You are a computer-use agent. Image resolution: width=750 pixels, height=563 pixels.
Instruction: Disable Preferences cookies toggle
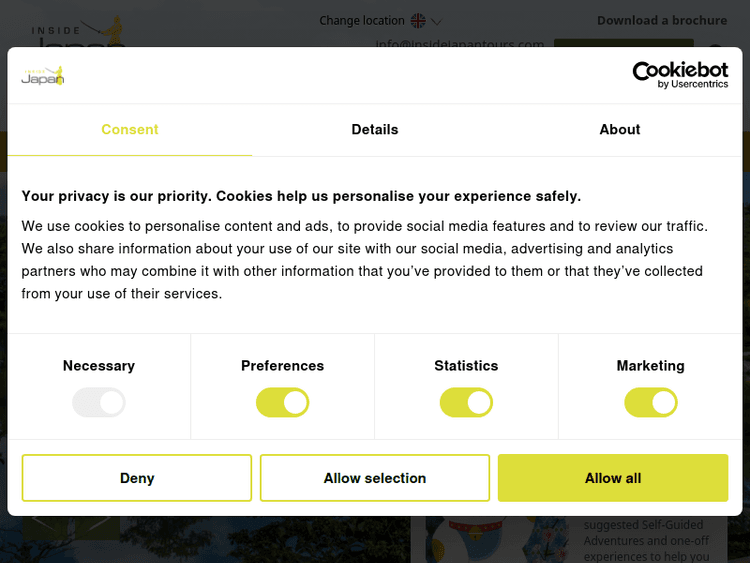click(x=283, y=403)
